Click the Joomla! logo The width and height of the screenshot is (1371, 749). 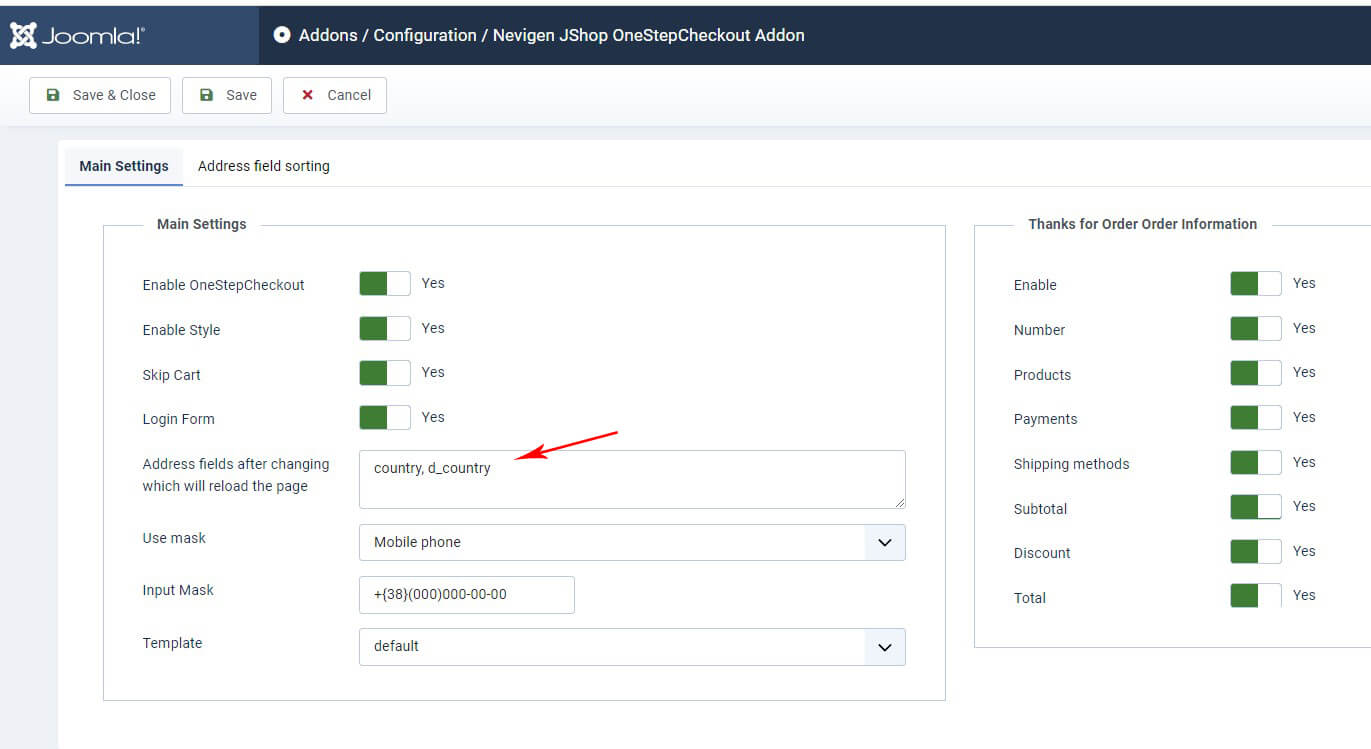78,36
